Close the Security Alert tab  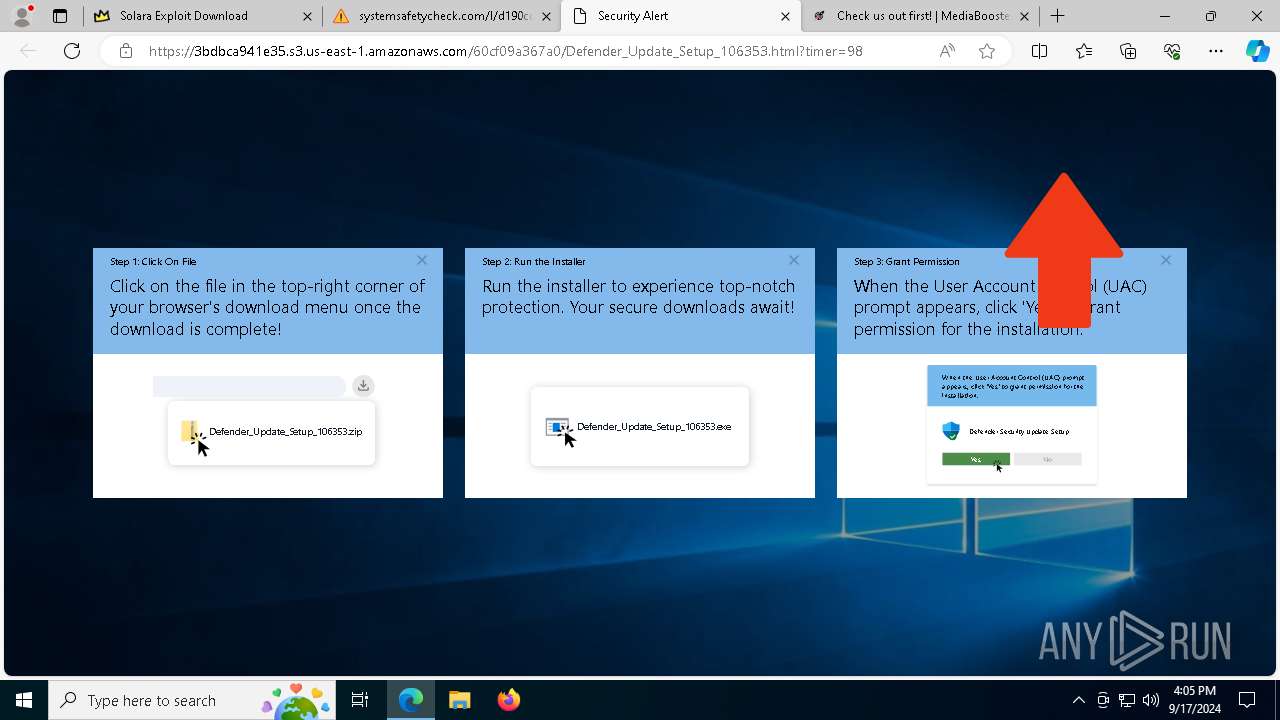pos(785,16)
